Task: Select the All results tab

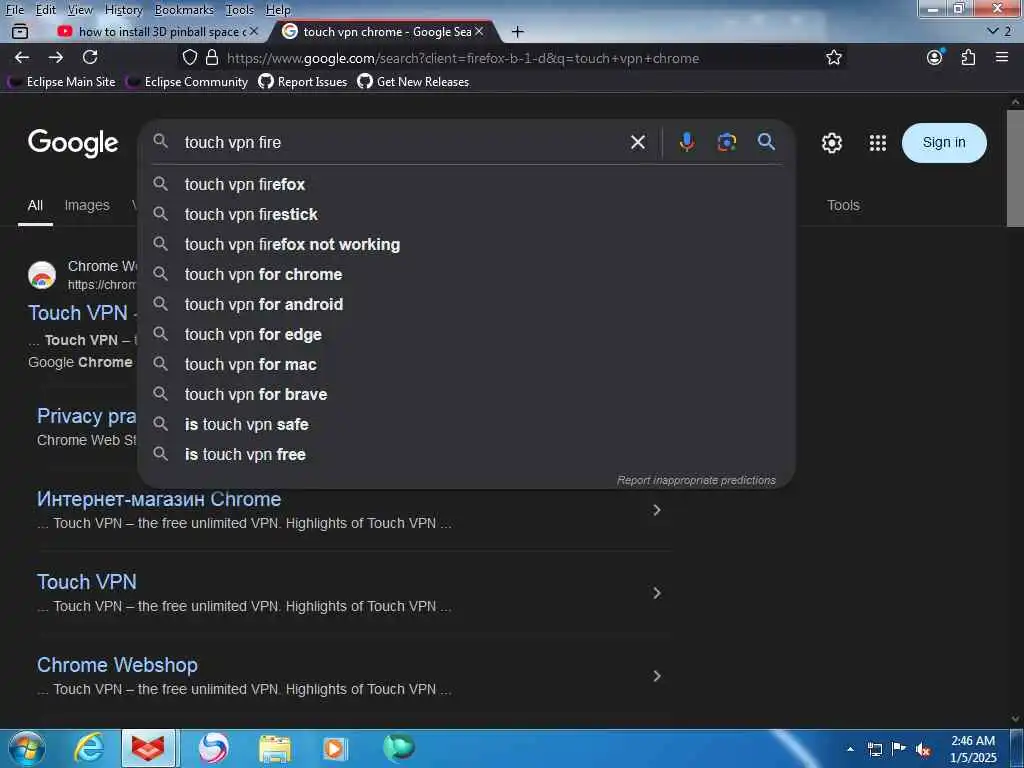Action: (35, 205)
